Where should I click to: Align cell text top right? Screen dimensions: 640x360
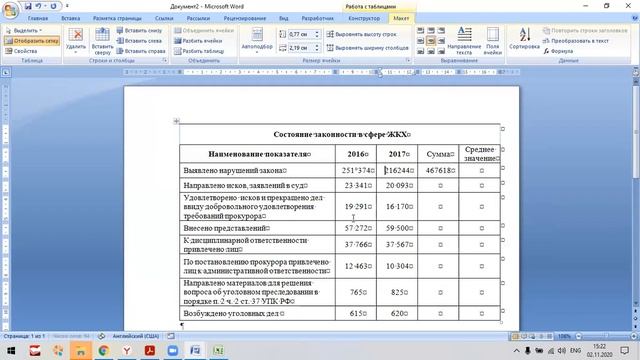(441, 31)
